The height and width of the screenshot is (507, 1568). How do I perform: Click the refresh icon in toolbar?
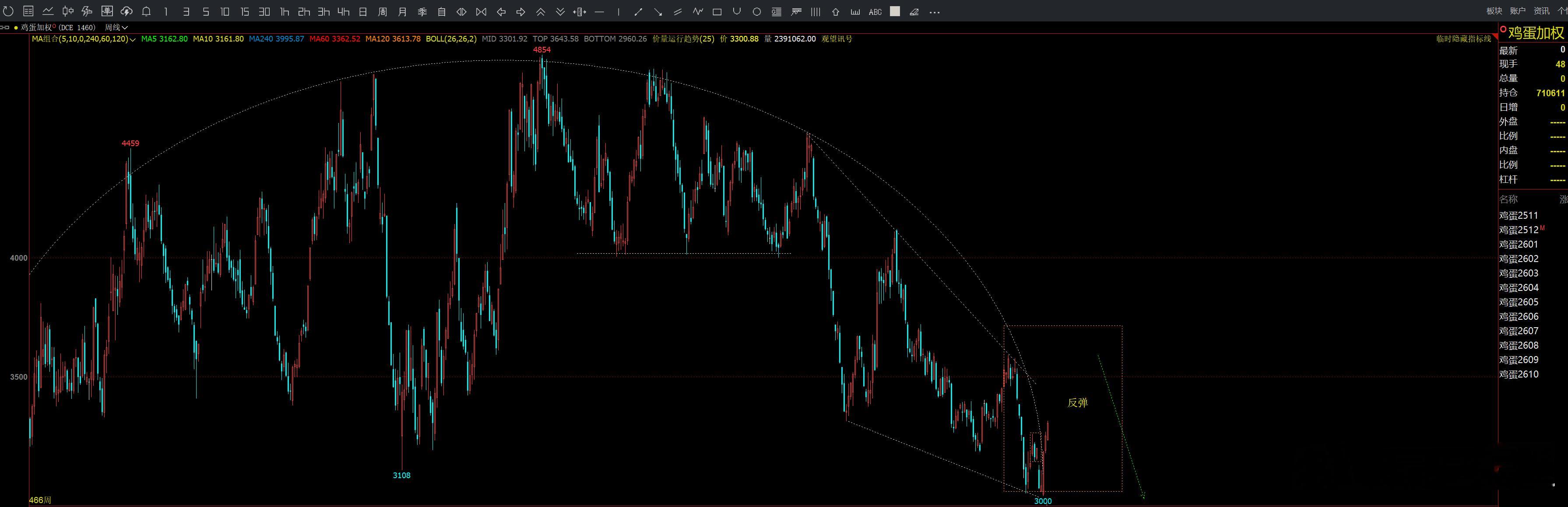coord(8,11)
